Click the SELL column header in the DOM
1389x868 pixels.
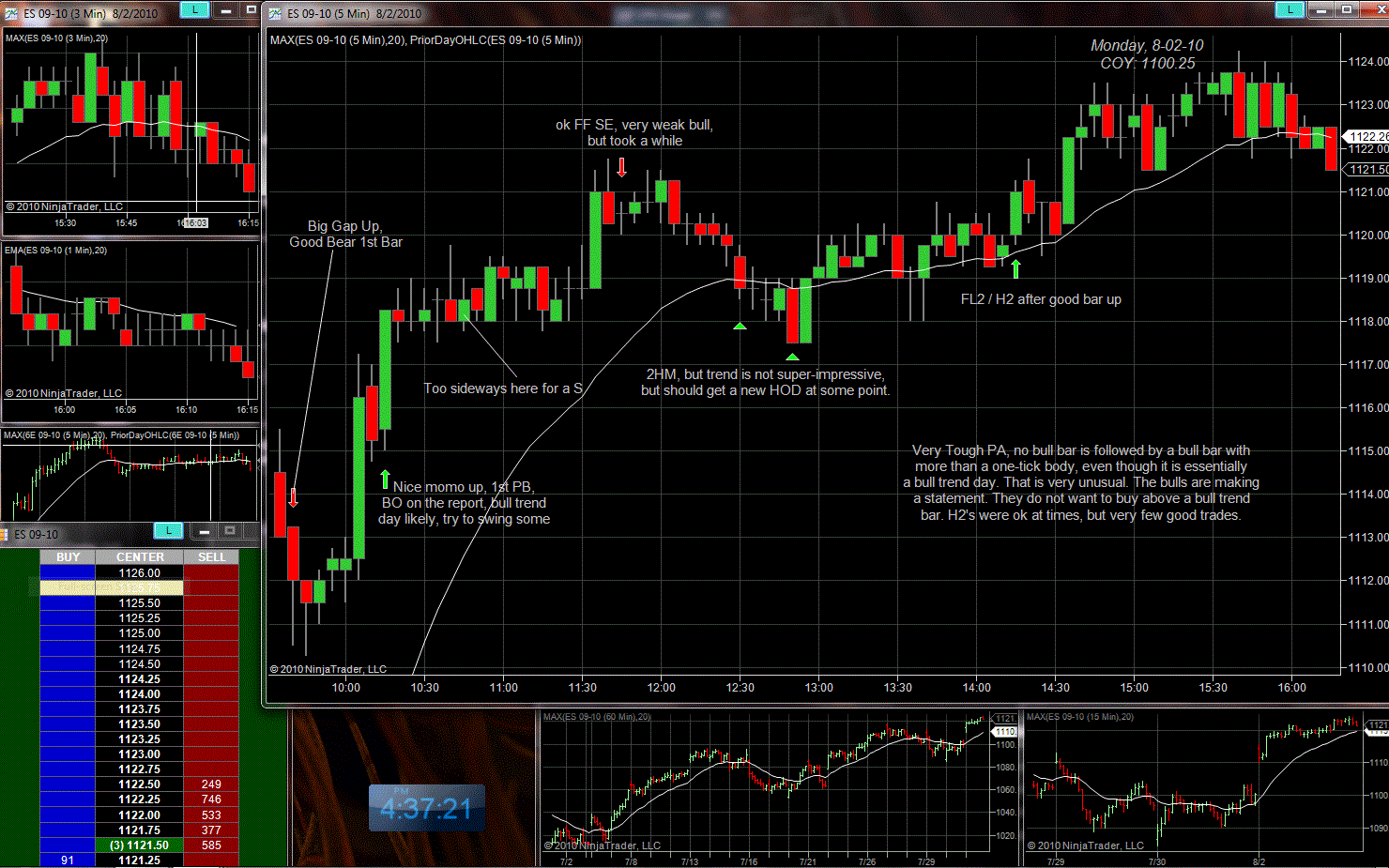(211, 557)
